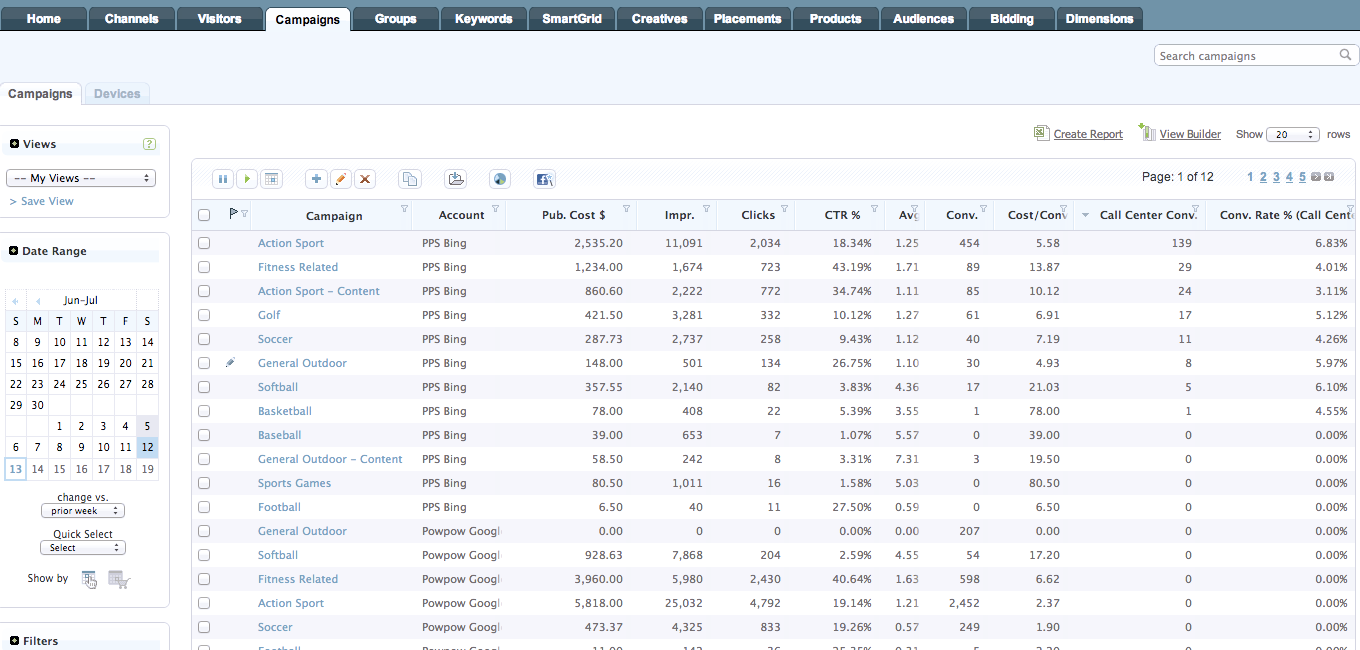
Task: Show by click date icon
Action: tap(90, 579)
